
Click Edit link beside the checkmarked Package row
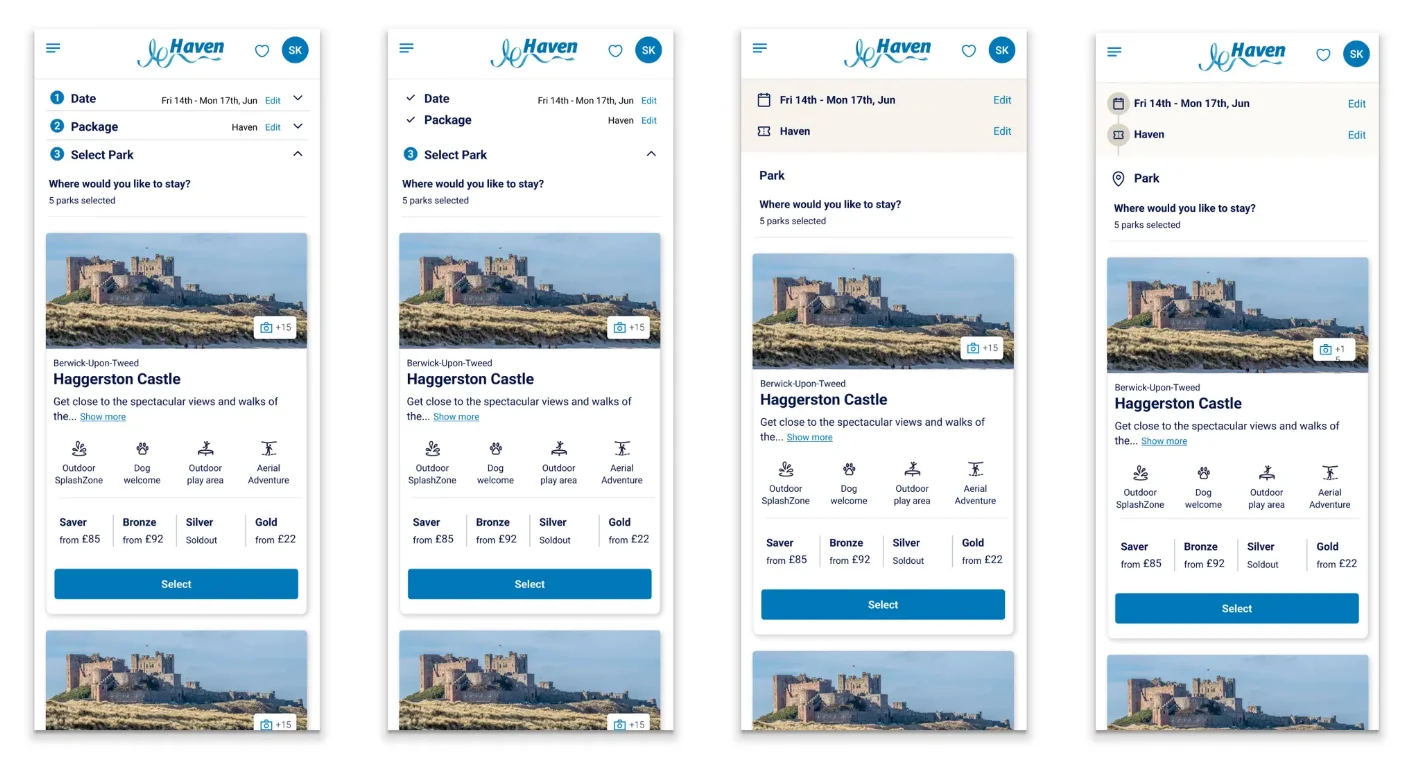pyautogui.click(x=649, y=121)
